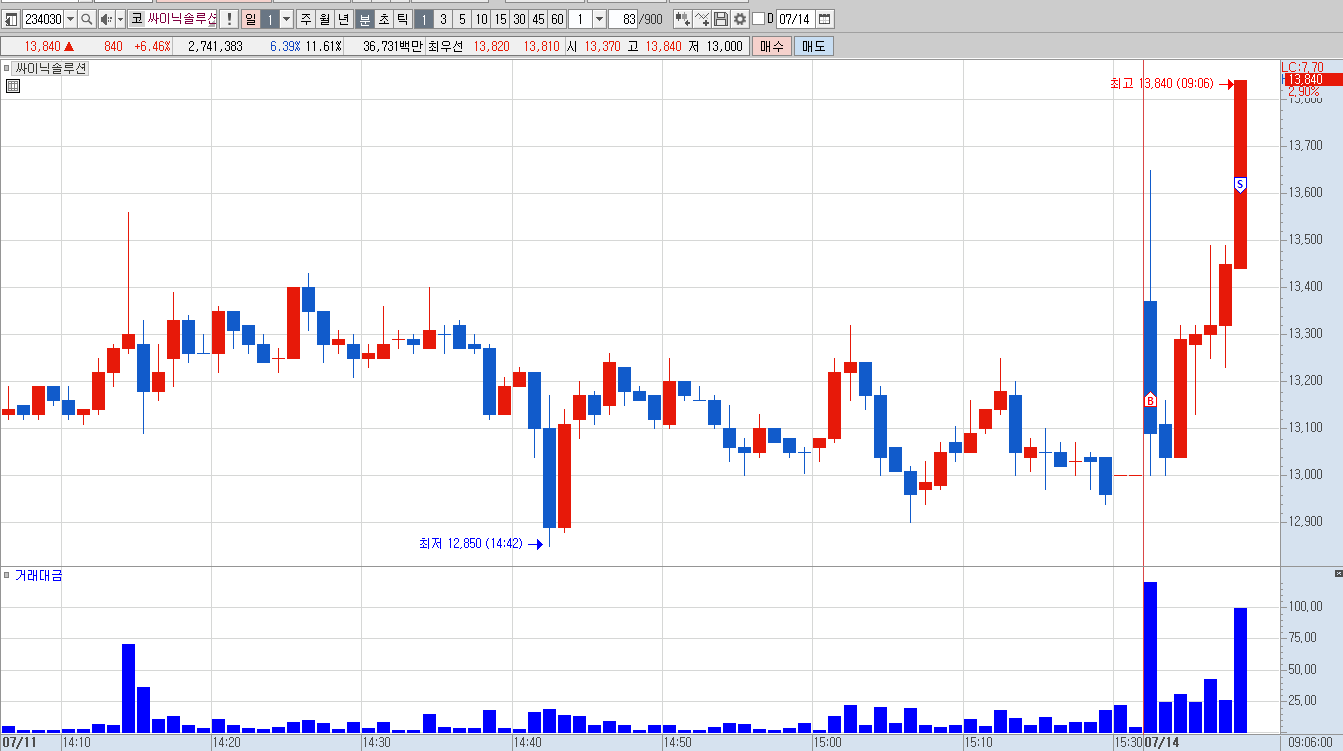Select the highlighted 1-minute interval button
The height and width of the screenshot is (751, 1343).
(423, 19)
